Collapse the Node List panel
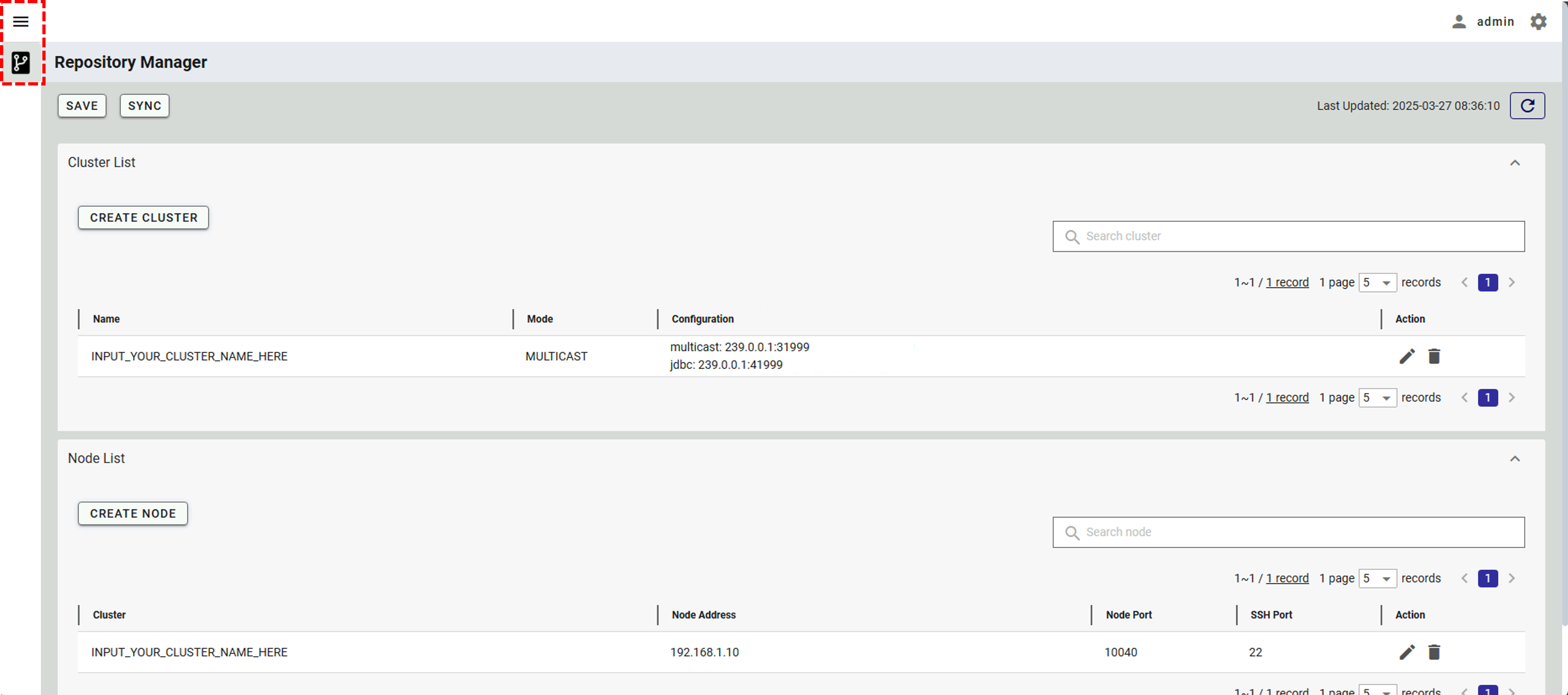This screenshot has width=1568, height=695. pyautogui.click(x=1515, y=459)
